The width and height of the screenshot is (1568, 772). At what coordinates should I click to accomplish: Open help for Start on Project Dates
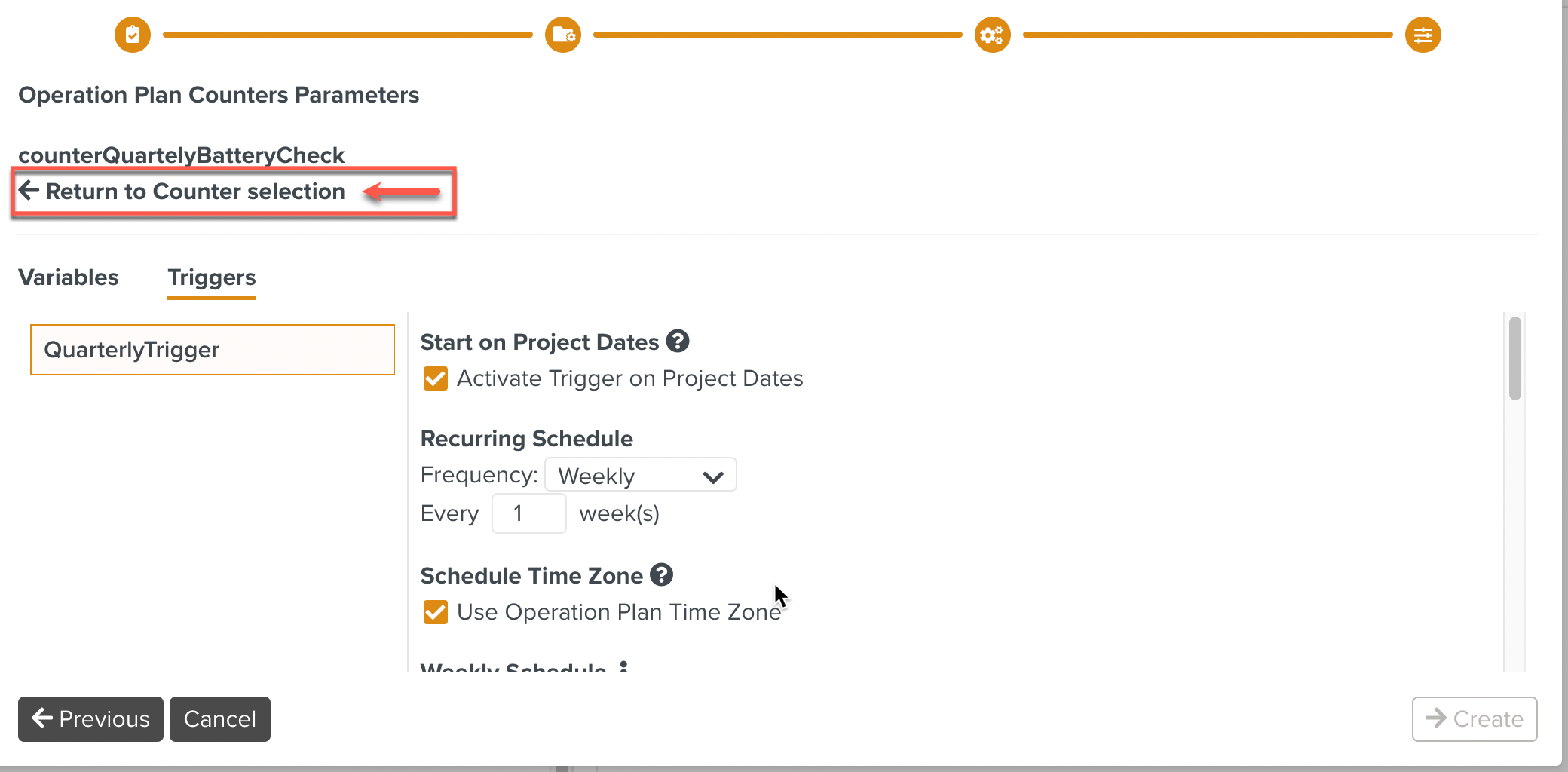click(678, 342)
